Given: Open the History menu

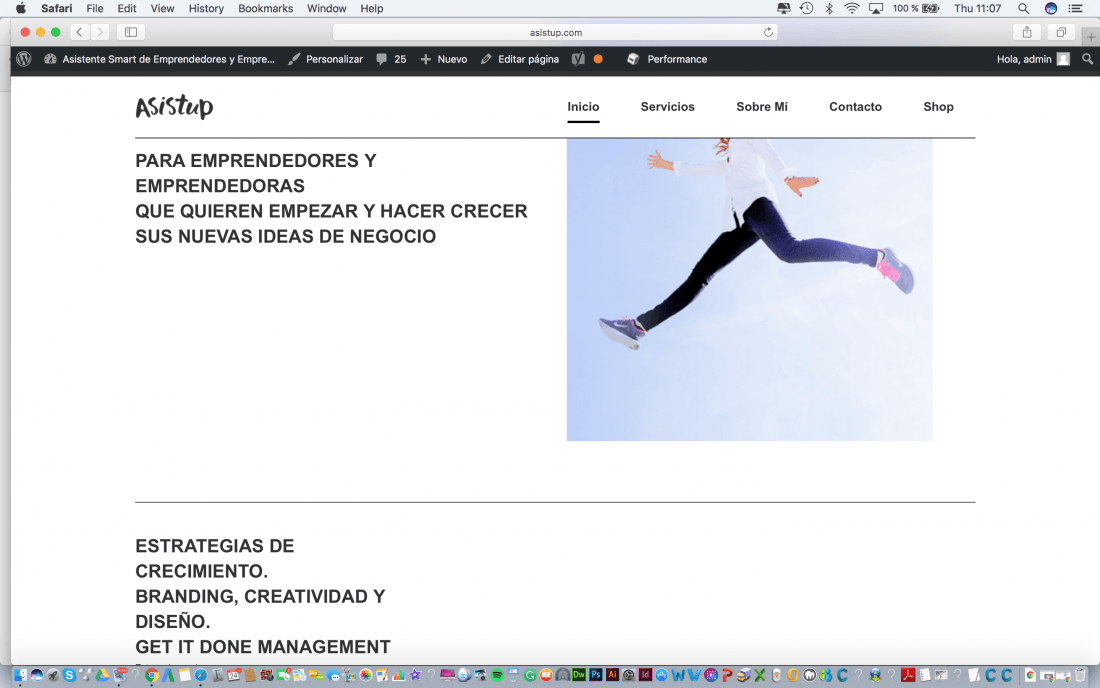Looking at the screenshot, I should (x=206, y=8).
